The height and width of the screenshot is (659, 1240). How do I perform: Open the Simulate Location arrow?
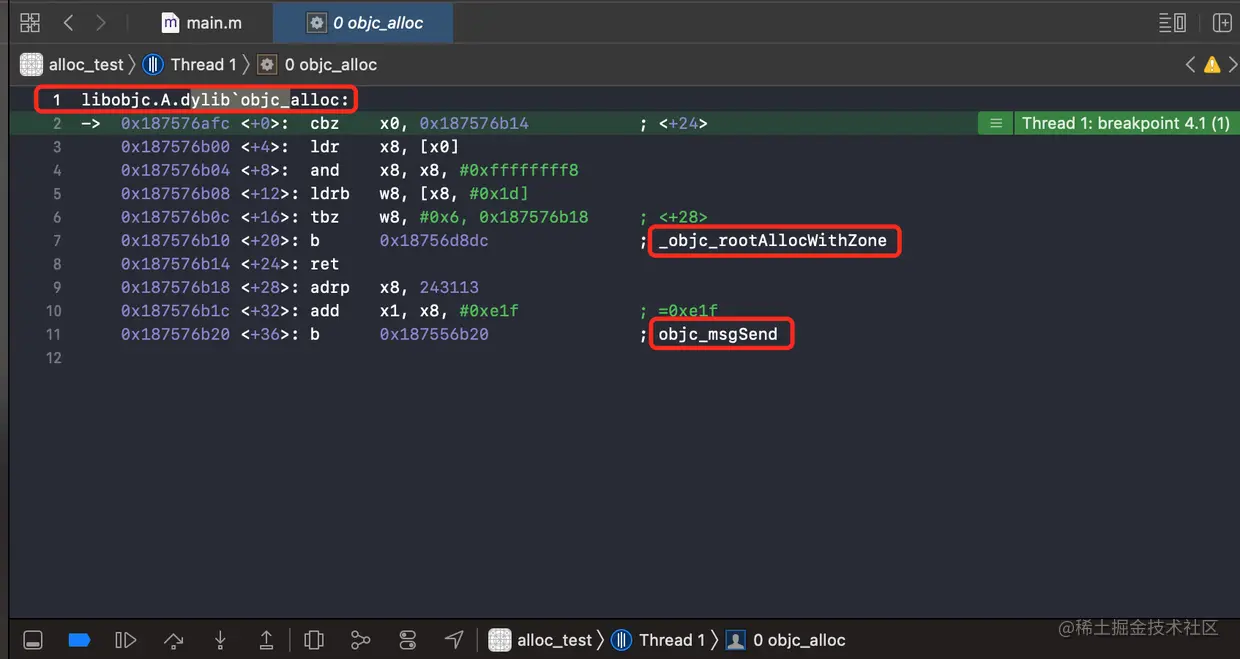pos(454,640)
